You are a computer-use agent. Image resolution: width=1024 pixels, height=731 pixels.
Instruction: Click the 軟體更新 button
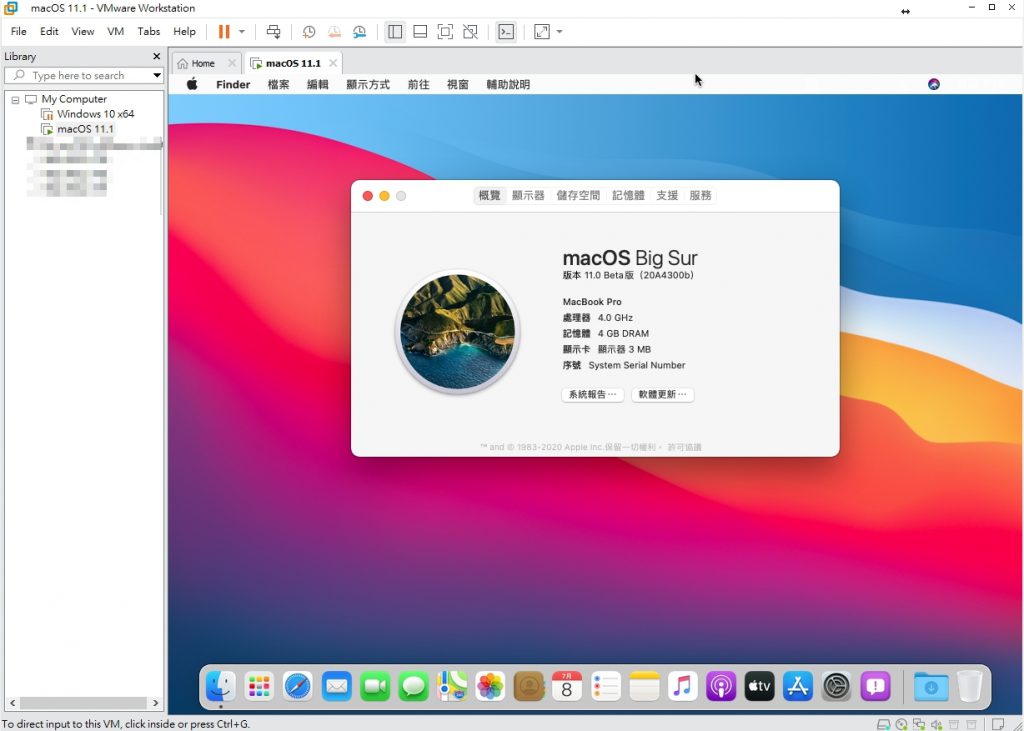(x=663, y=395)
